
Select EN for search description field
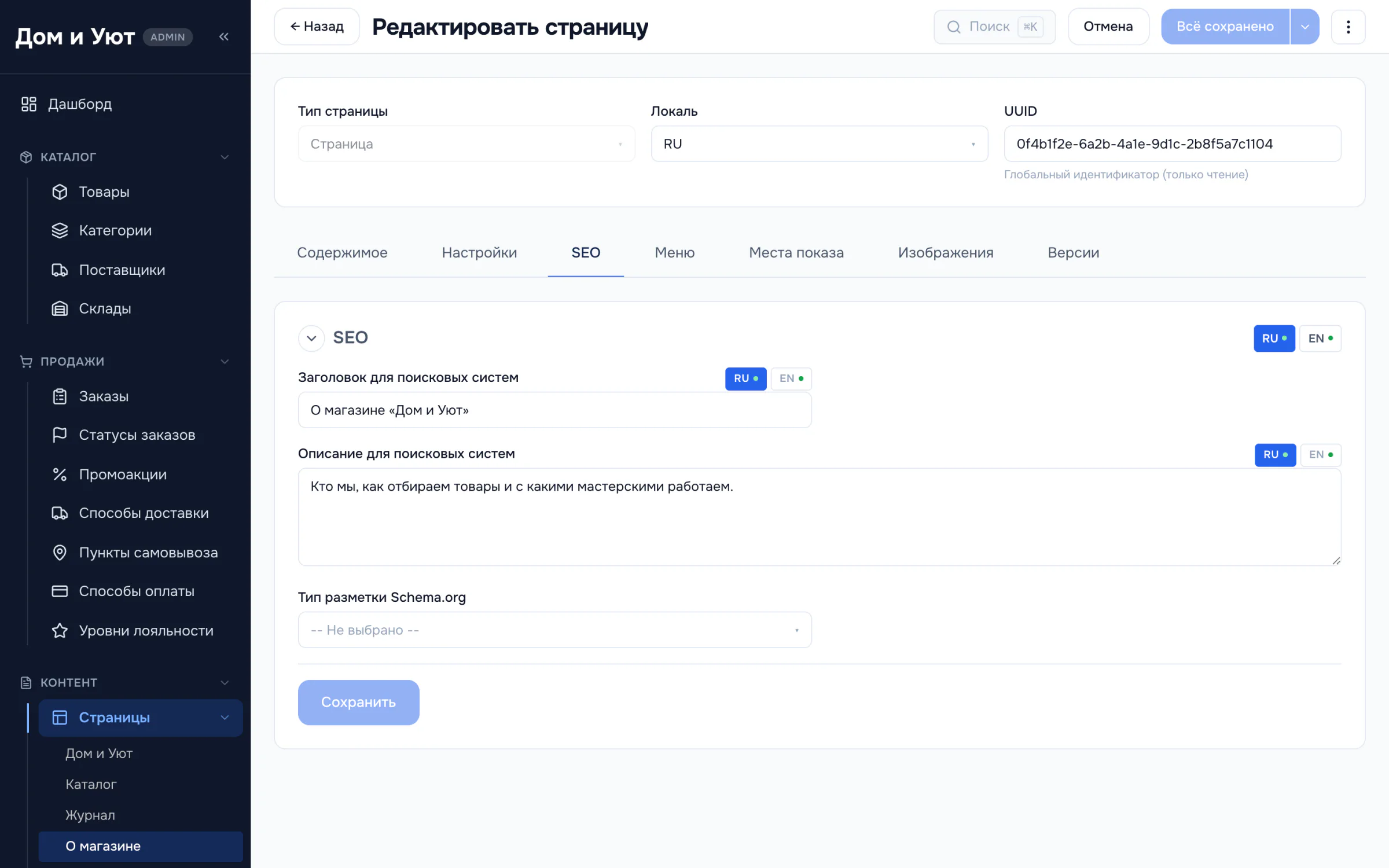(x=1321, y=455)
